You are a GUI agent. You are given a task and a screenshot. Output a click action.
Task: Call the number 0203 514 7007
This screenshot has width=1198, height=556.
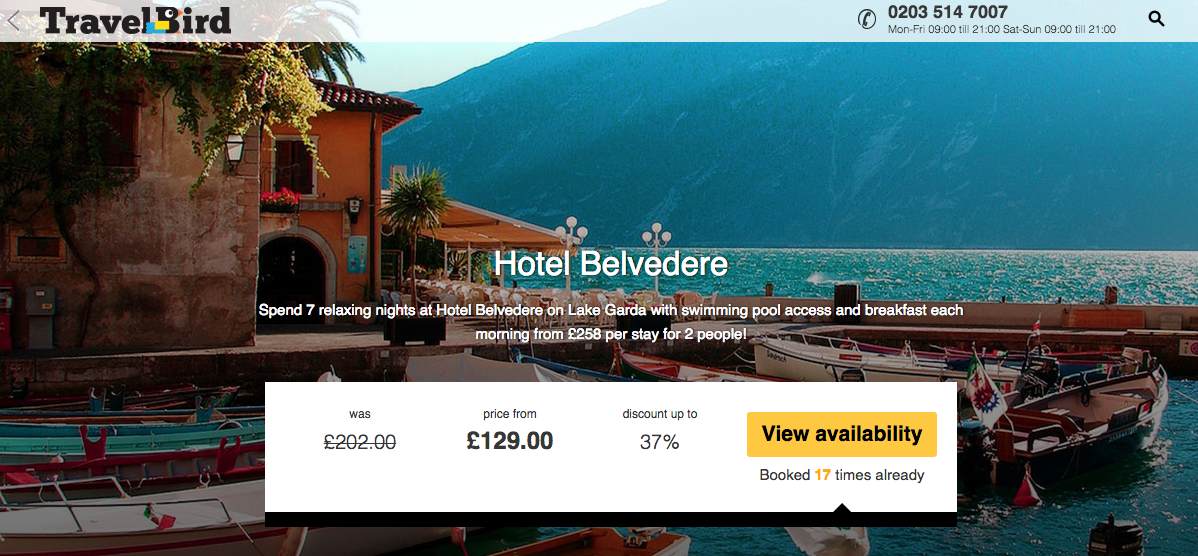coord(947,12)
